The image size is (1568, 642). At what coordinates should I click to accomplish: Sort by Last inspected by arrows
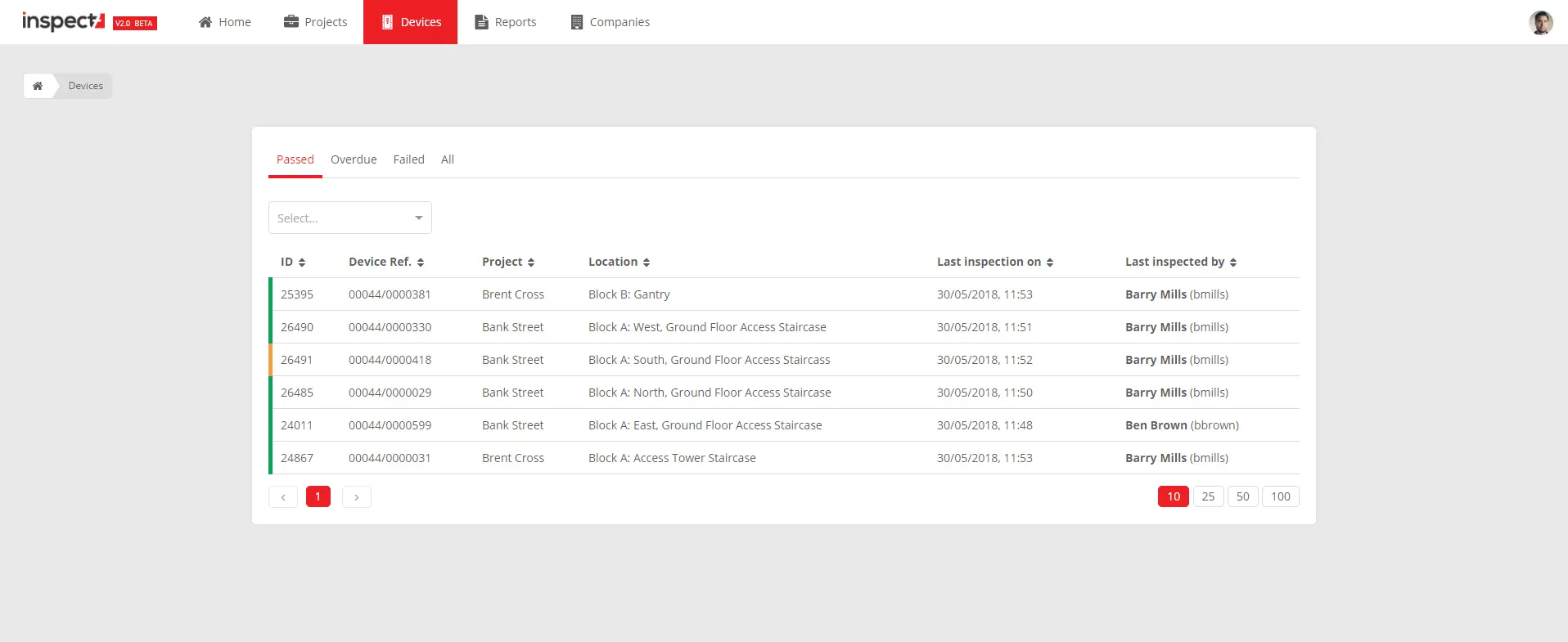(1233, 263)
